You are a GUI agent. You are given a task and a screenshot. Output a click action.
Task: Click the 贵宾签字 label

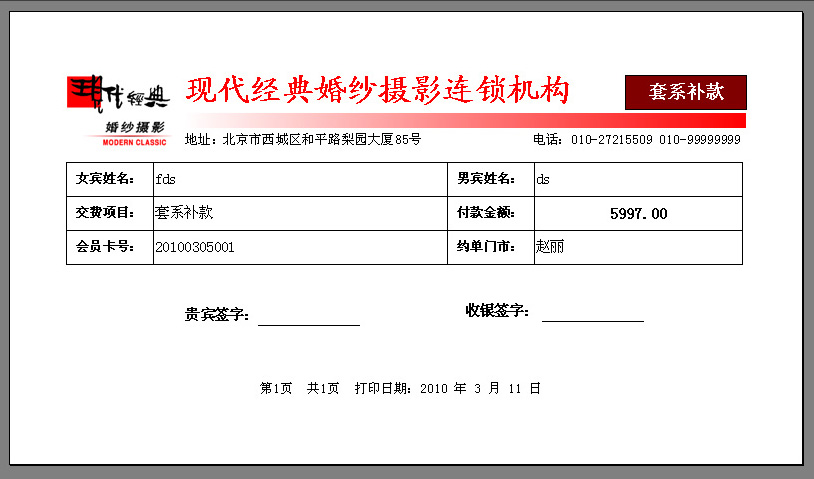coord(217,314)
